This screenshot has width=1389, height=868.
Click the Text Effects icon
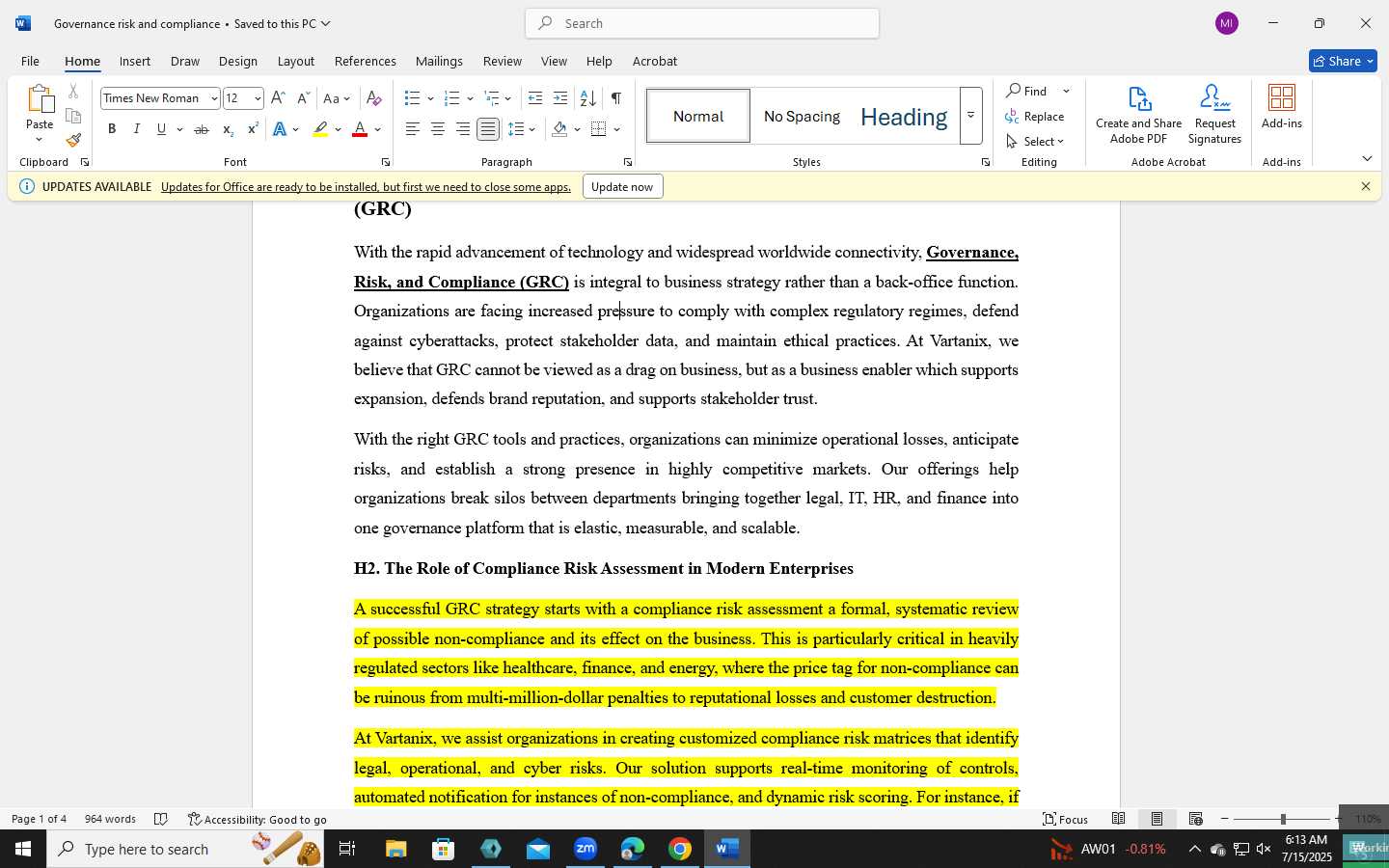click(280, 129)
